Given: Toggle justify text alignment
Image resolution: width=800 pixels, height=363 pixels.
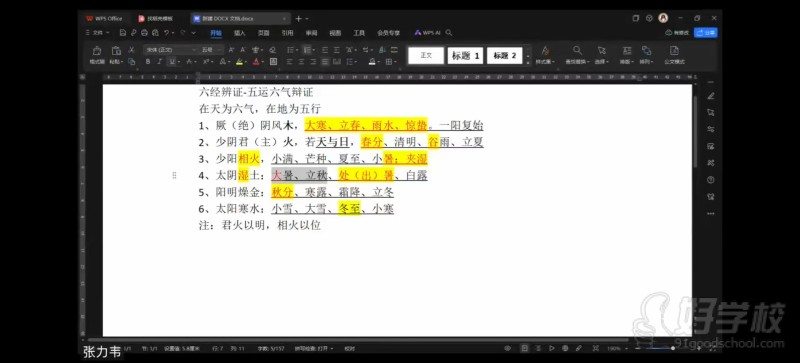Looking at the screenshot, I should [325, 62].
